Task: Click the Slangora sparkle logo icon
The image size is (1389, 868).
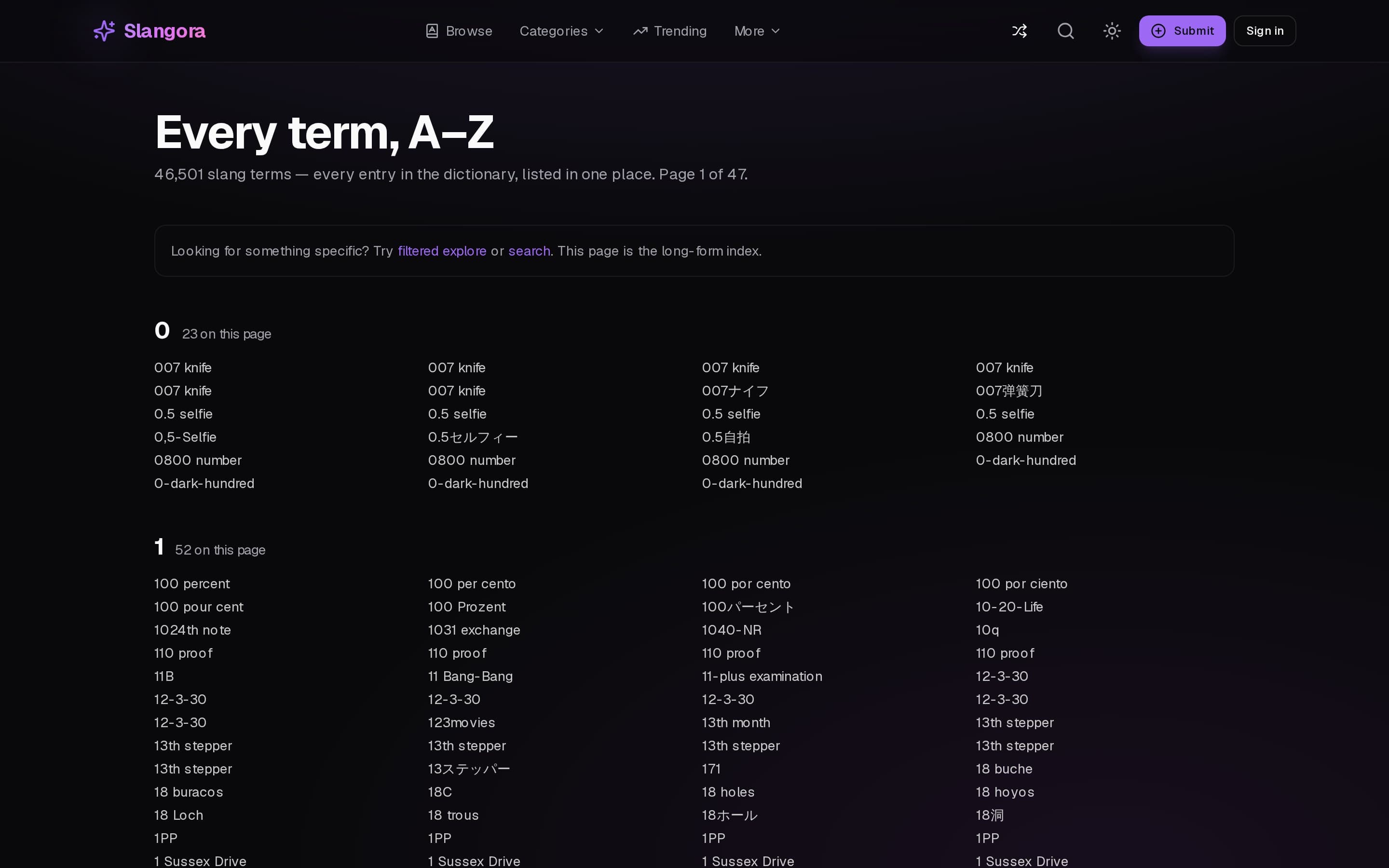Action: point(105,31)
